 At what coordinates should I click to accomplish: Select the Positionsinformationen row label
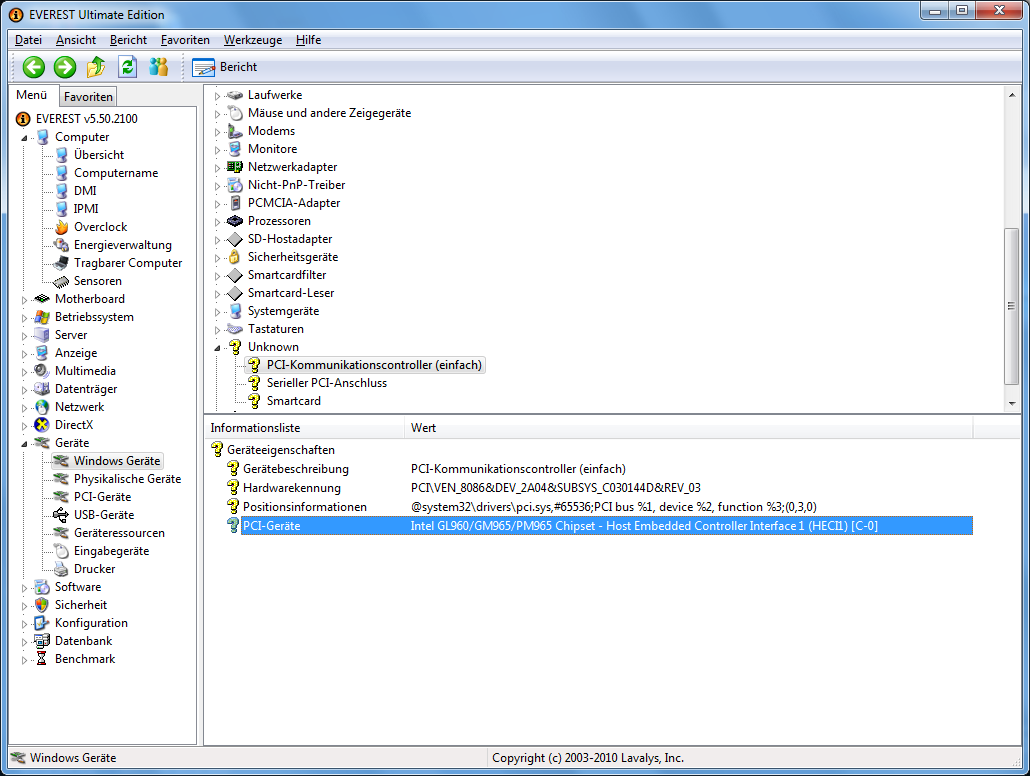click(x=305, y=507)
